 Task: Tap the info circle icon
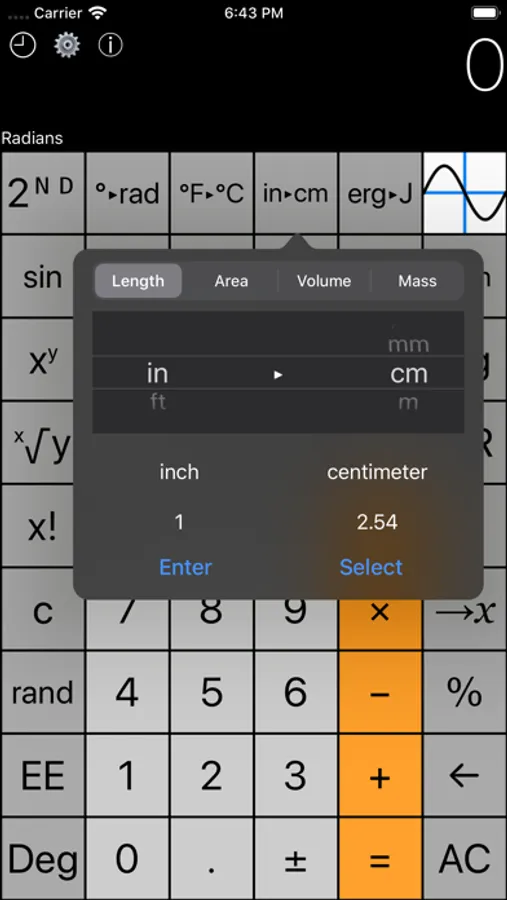click(x=110, y=46)
